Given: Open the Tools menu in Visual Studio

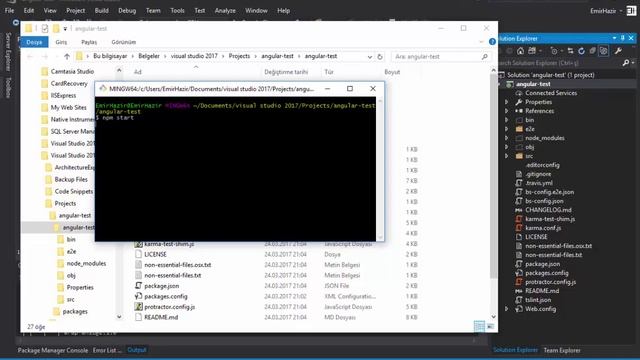Looking at the screenshot, I should pos(177,11).
